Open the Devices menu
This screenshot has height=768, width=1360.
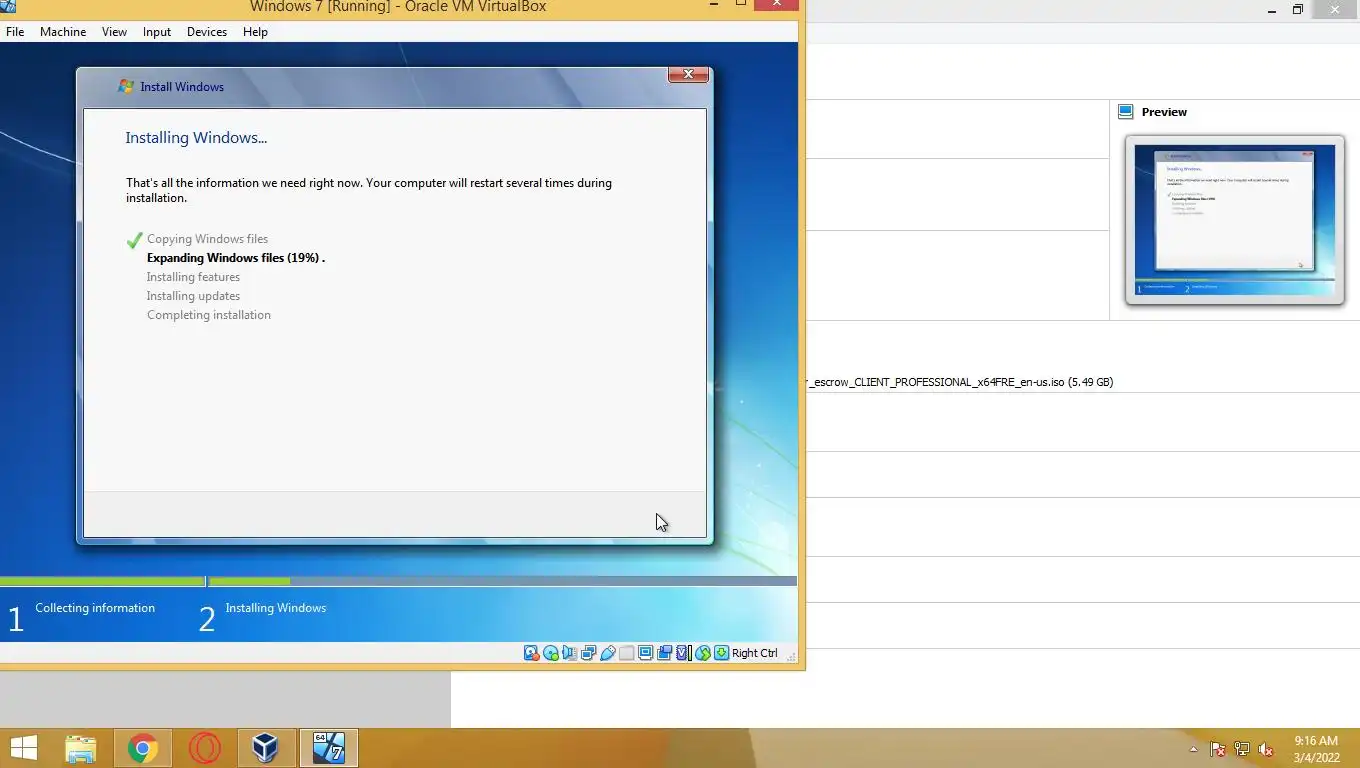pos(207,32)
